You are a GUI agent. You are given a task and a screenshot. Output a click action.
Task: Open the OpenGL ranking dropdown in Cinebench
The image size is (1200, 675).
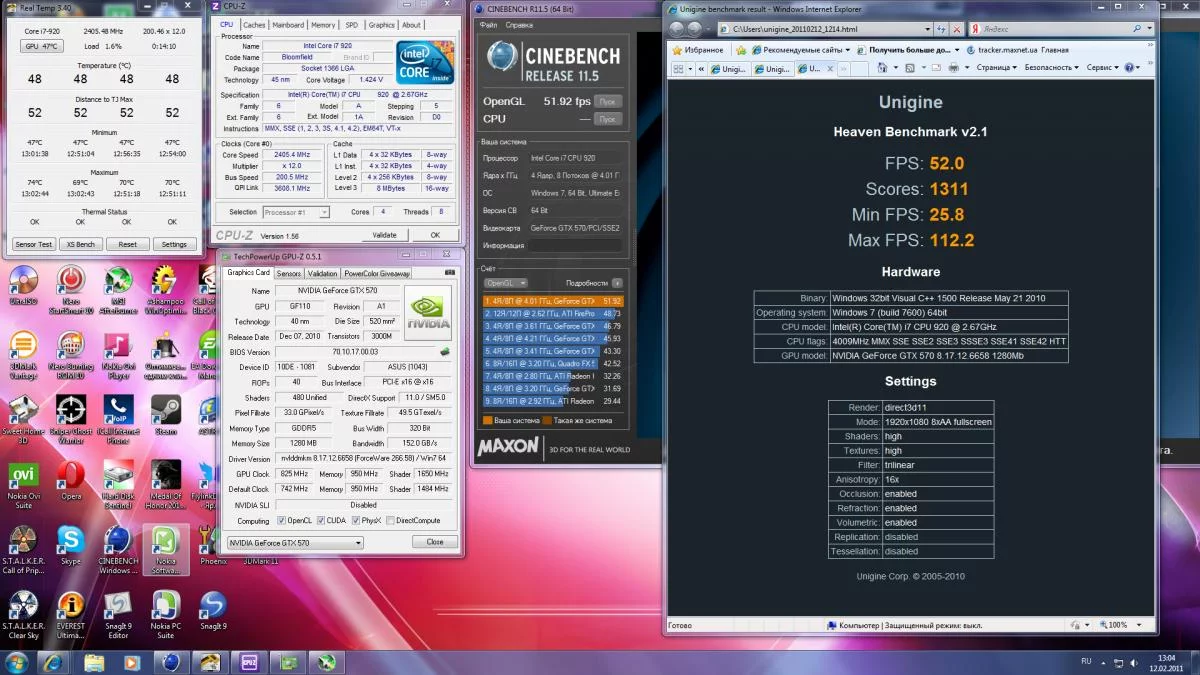point(506,283)
